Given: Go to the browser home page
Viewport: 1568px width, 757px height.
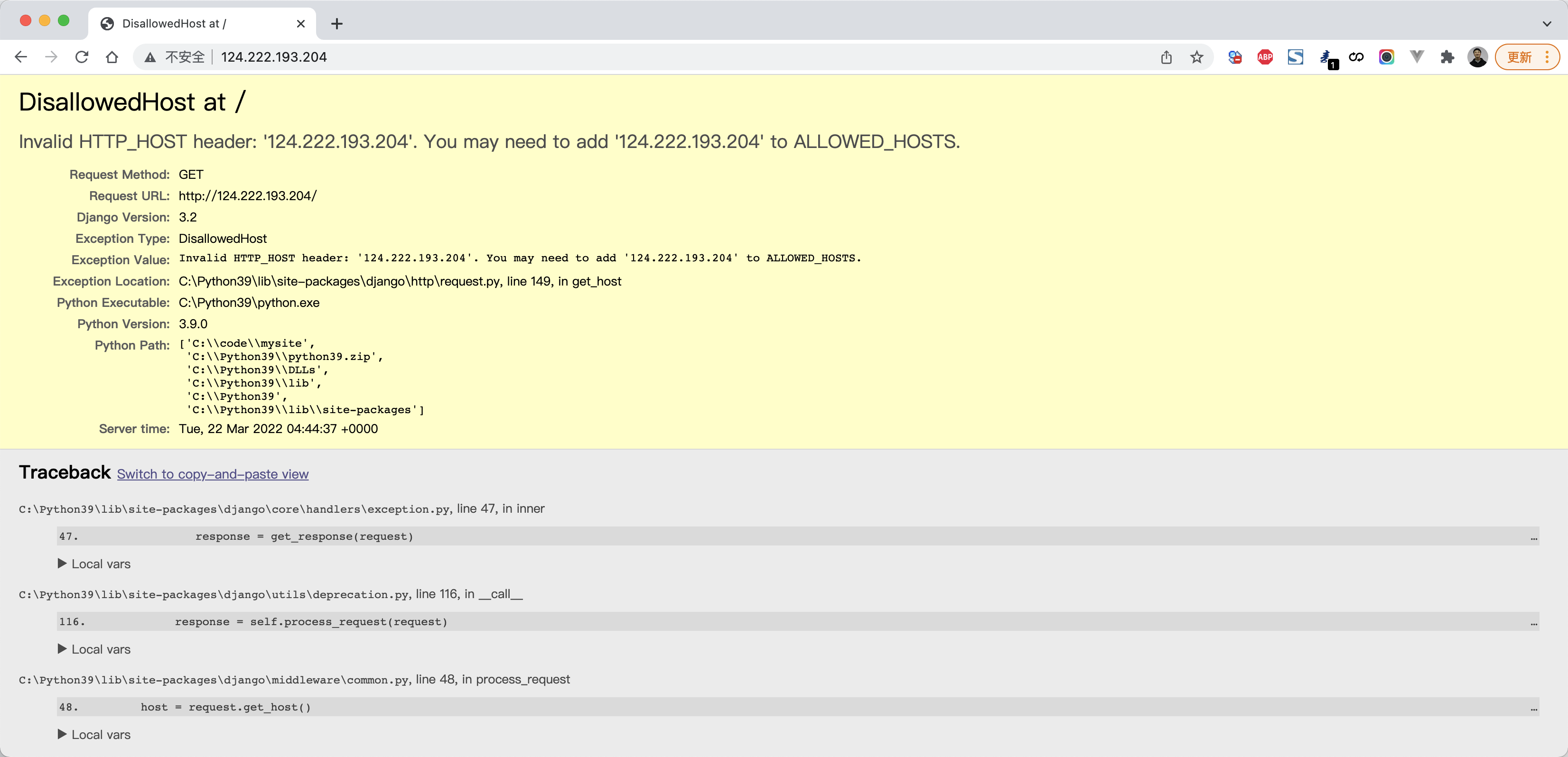Looking at the screenshot, I should [112, 57].
